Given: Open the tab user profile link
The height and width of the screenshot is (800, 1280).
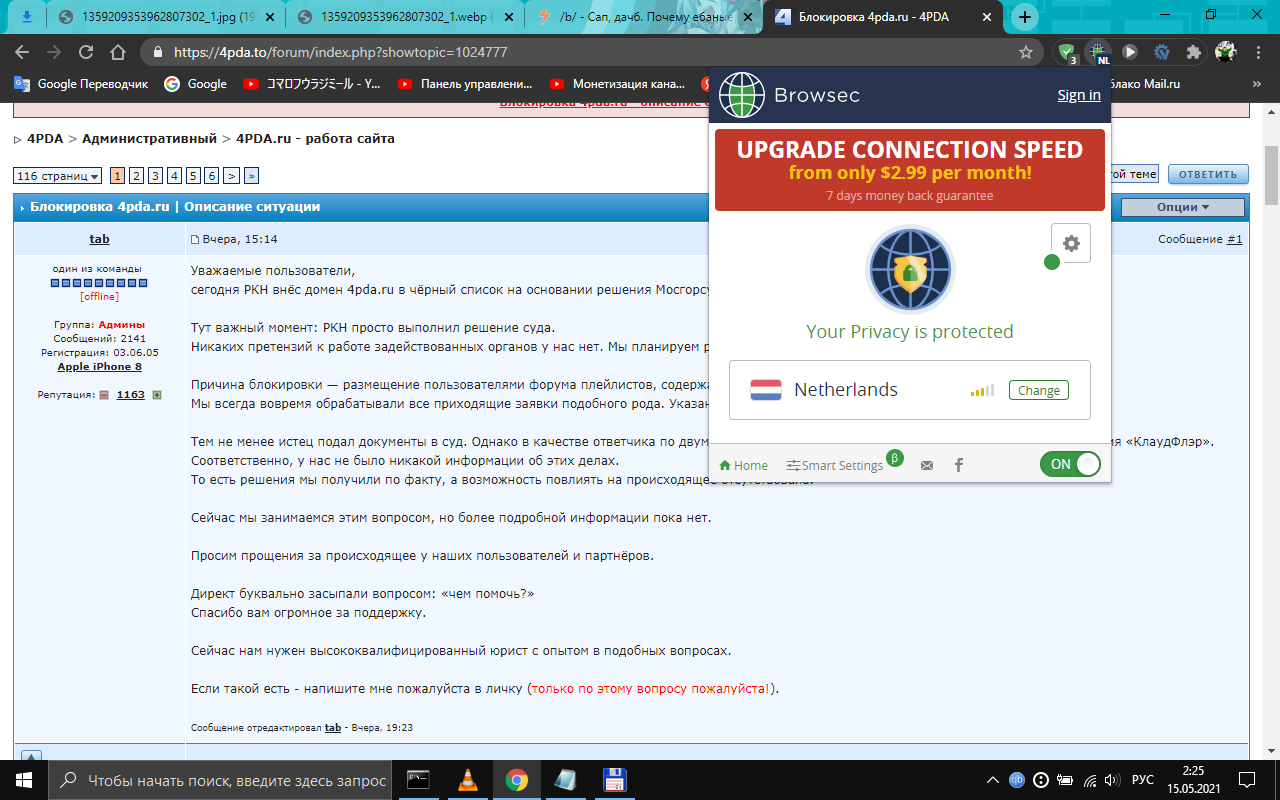Looking at the screenshot, I should [x=99, y=239].
